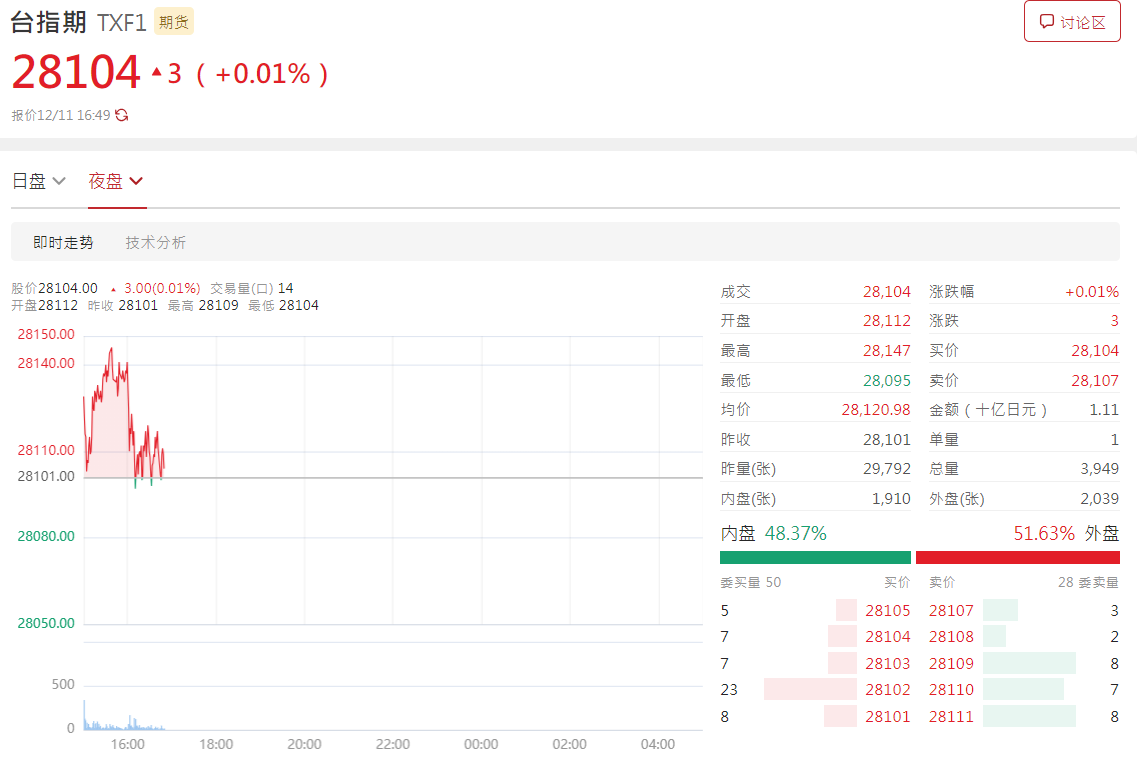Click the red 外盘 ratio bar
Viewport: 1137px width, 760px height.
[x=1017, y=557]
